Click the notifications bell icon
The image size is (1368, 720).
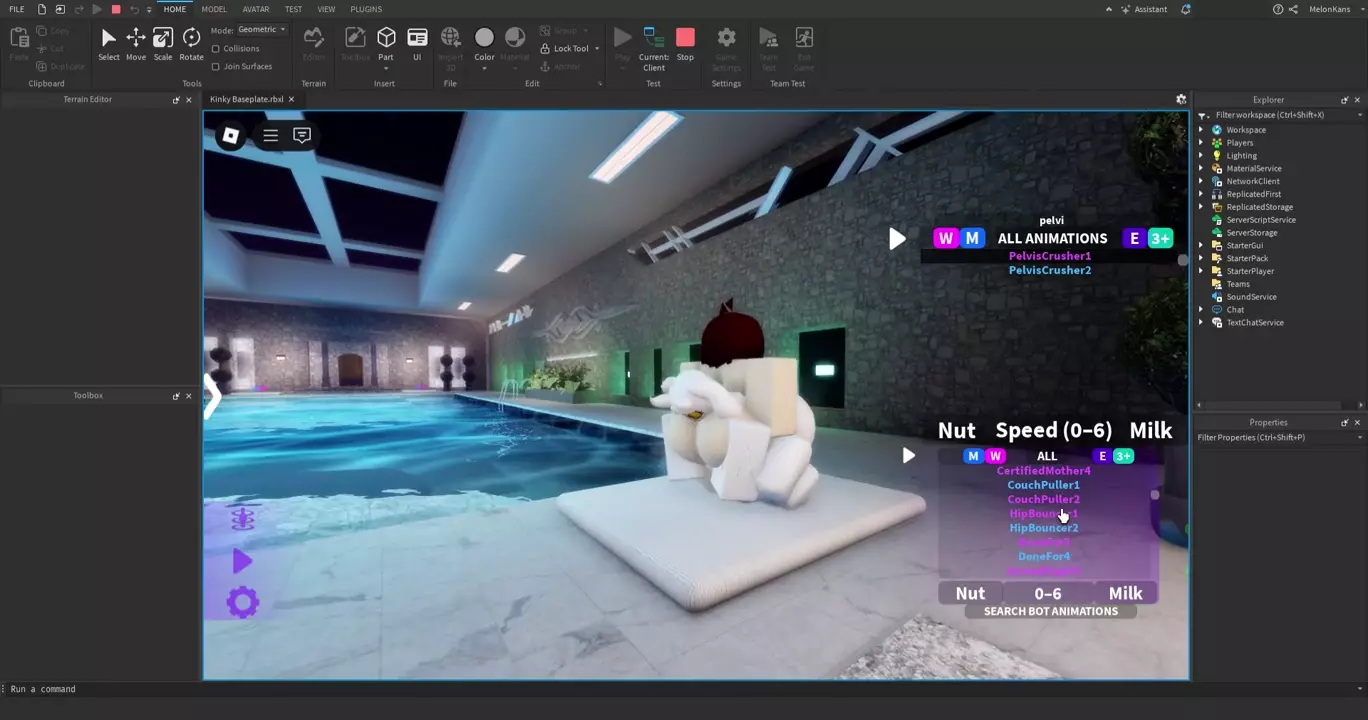click(x=1186, y=9)
